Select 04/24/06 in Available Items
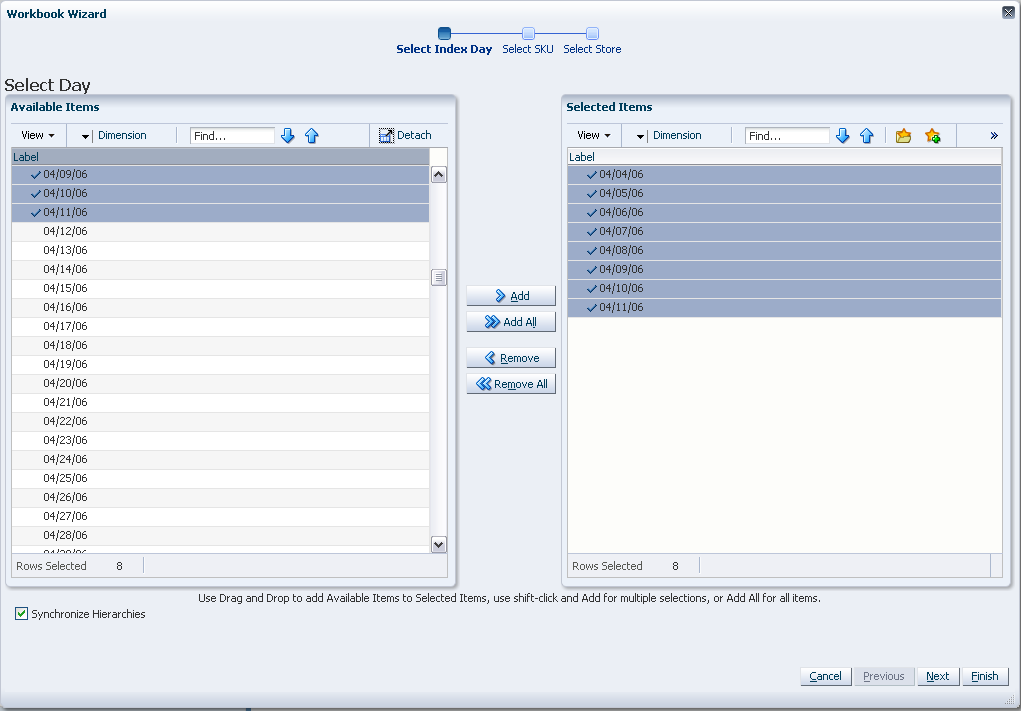 coord(220,459)
